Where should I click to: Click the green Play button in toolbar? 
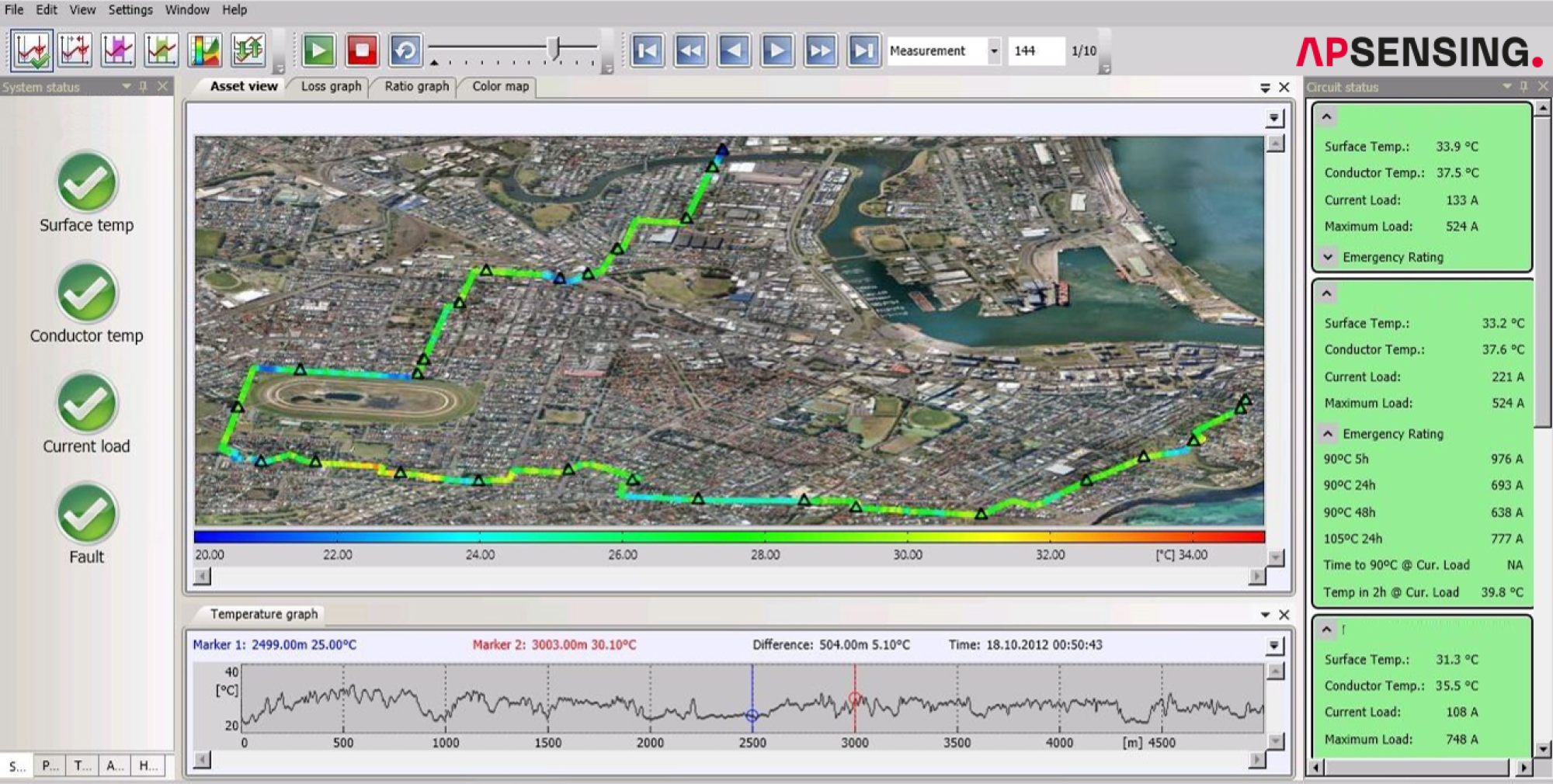coord(318,51)
